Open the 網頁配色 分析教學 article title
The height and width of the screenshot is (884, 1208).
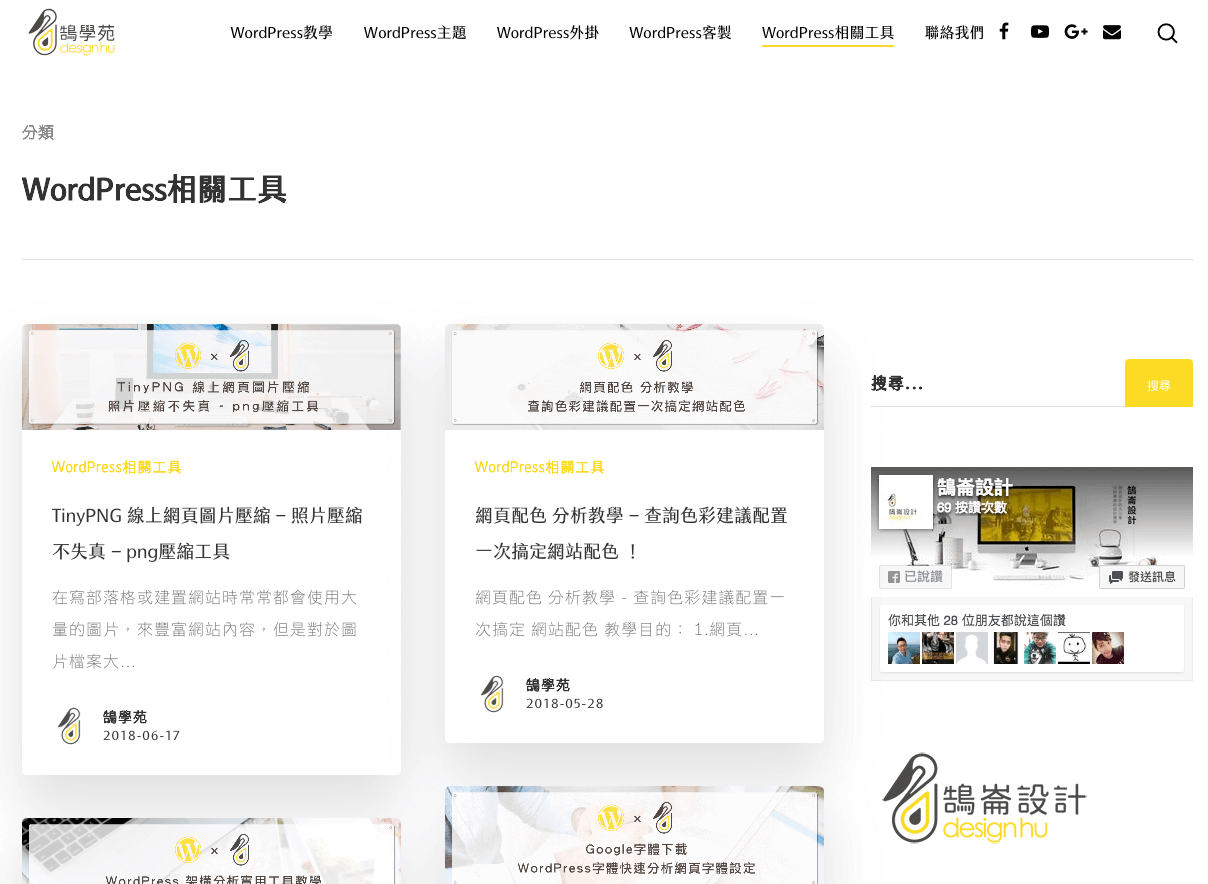pos(631,533)
